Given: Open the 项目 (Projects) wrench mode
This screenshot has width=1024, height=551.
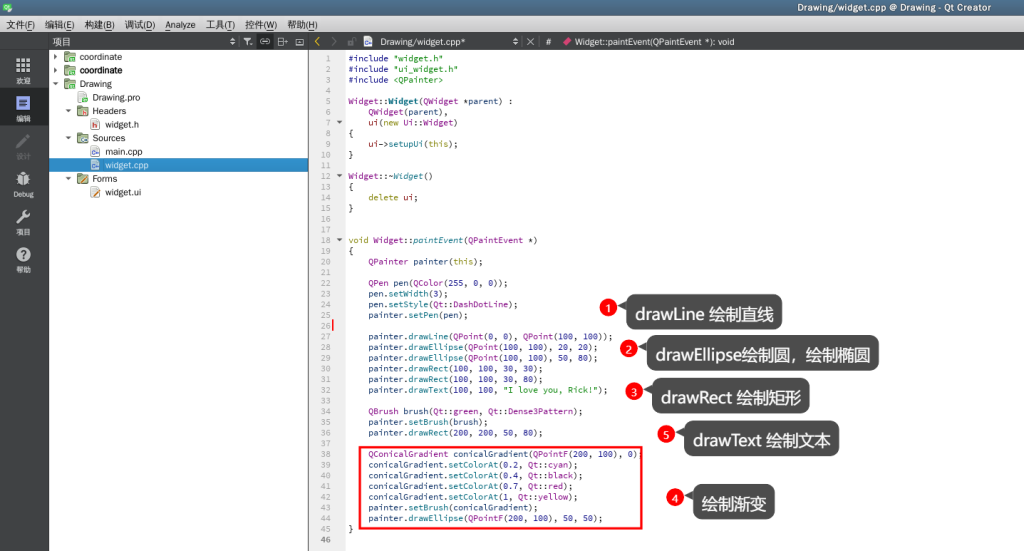Looking at the screenshot, I should (23, 221).
